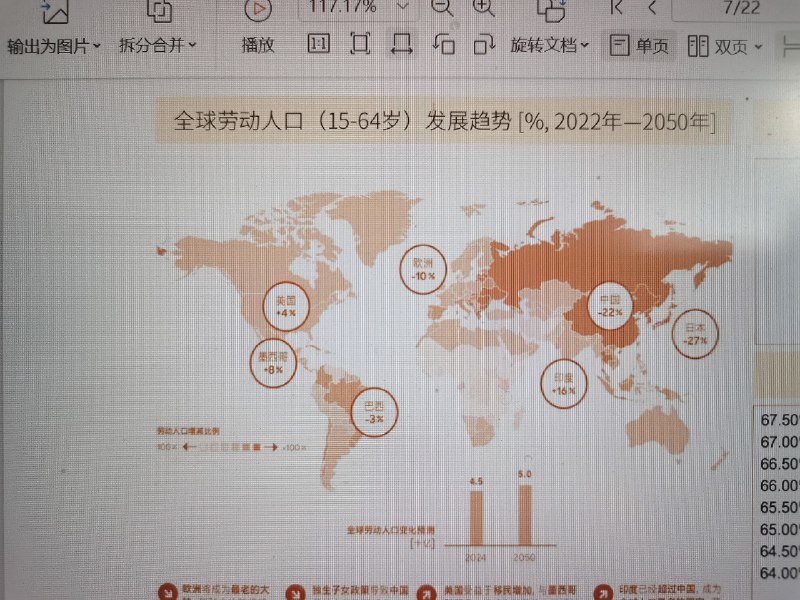Click the split and merge icon
Screen dimensions: 800x600
pos(159,10)
